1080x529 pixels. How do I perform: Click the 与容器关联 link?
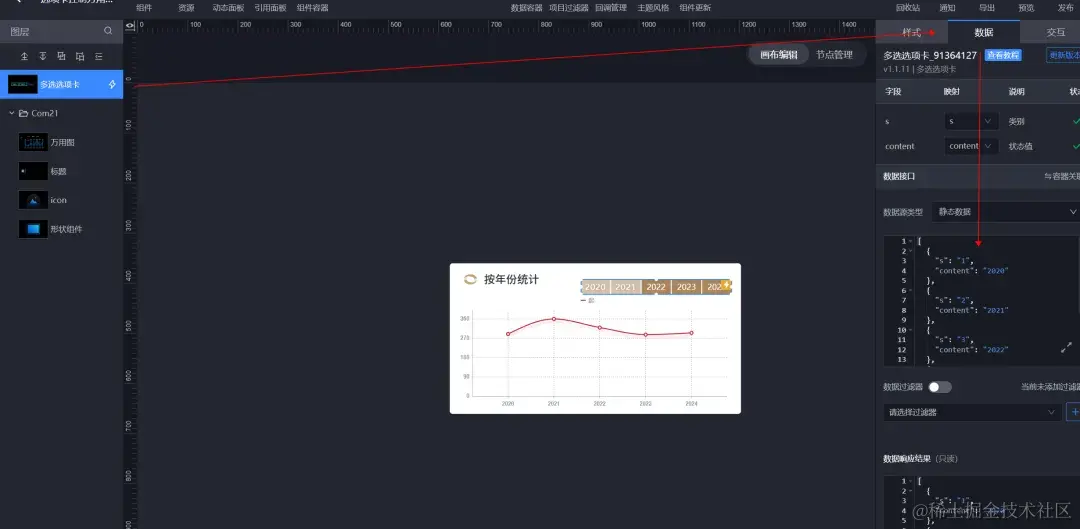pos(1062,176)
